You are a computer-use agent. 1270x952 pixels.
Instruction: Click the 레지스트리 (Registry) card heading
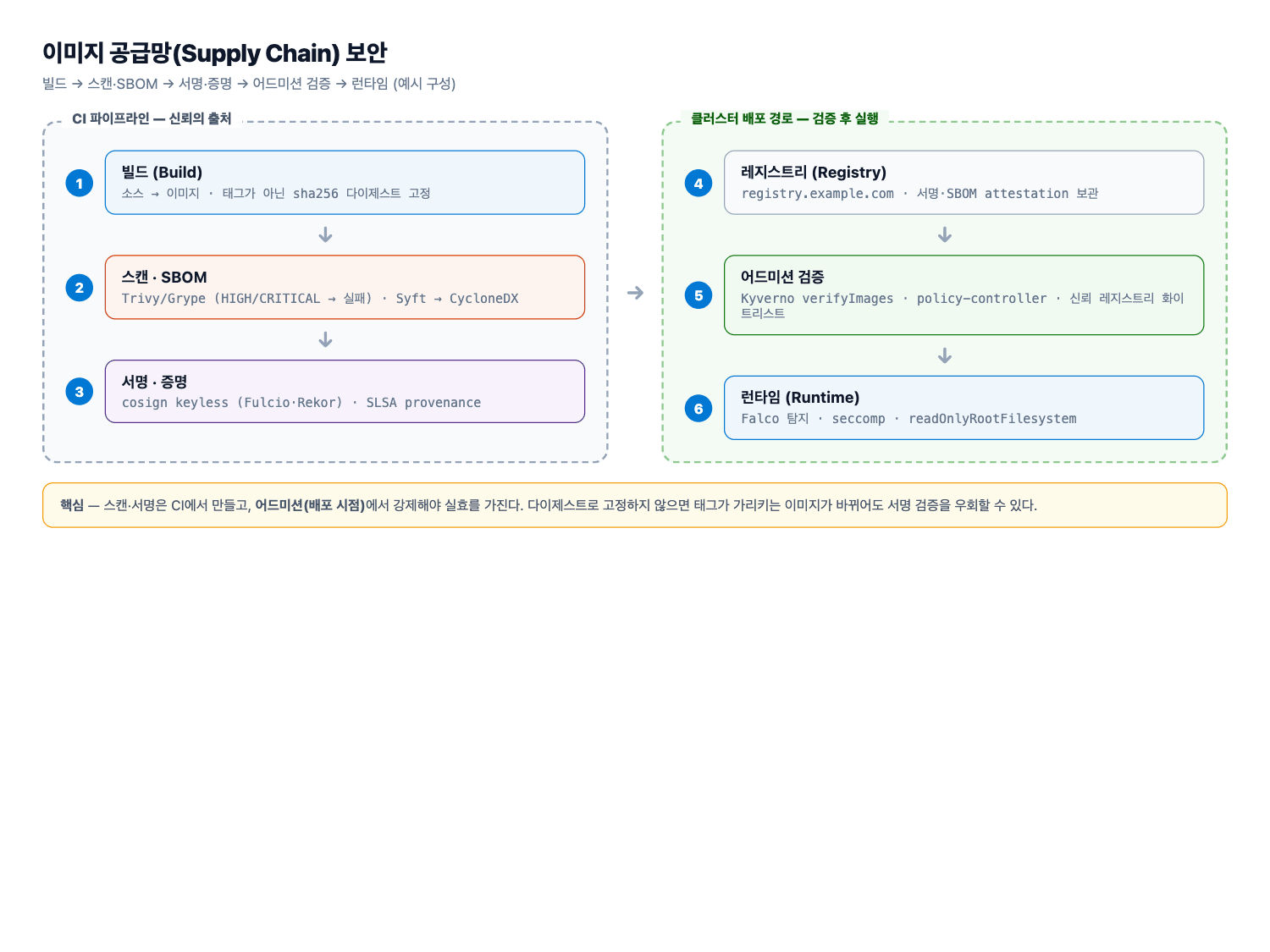coord(814,173)
